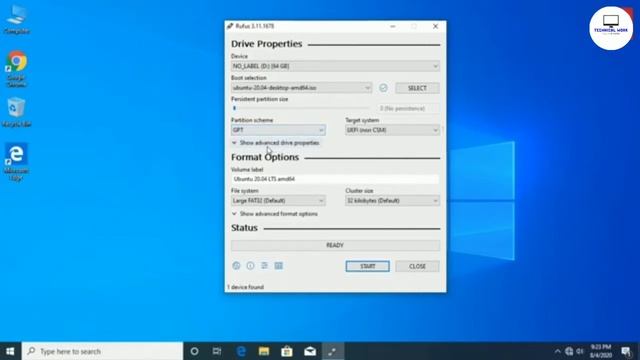Viewport: 640px width, 360px height.
Task: Open the Device dropdown
Action: click(x=335, y=66)
